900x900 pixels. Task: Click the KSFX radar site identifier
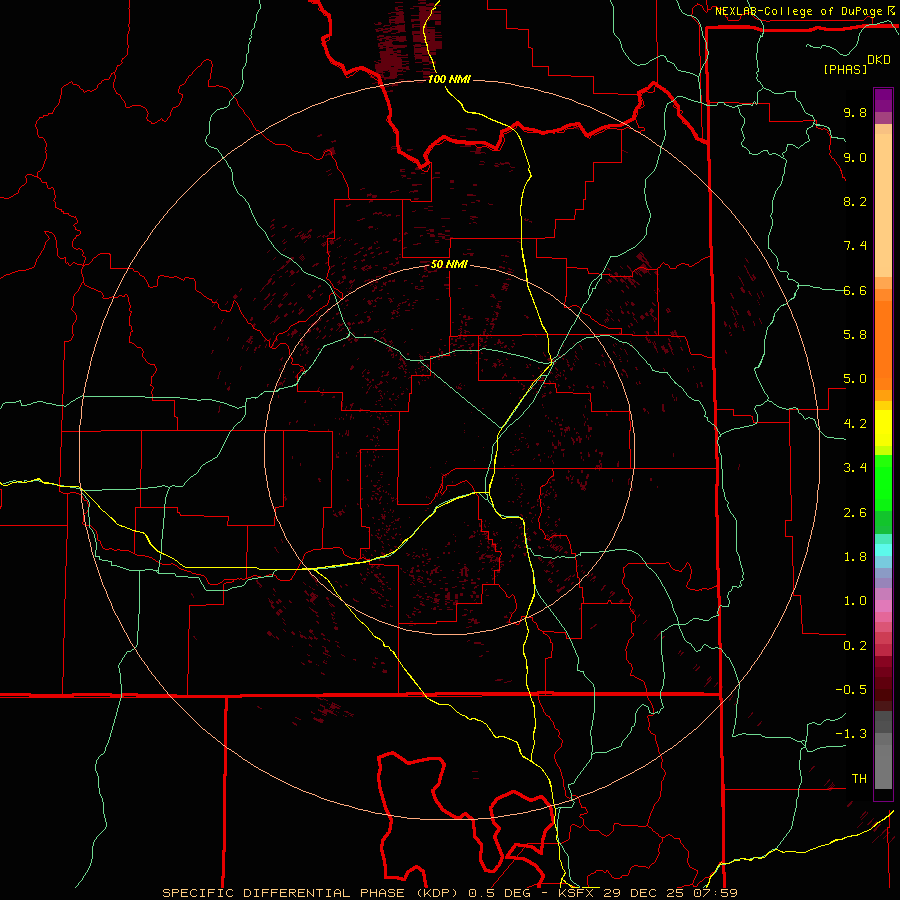pyautogui.click(x=576, y=893)
